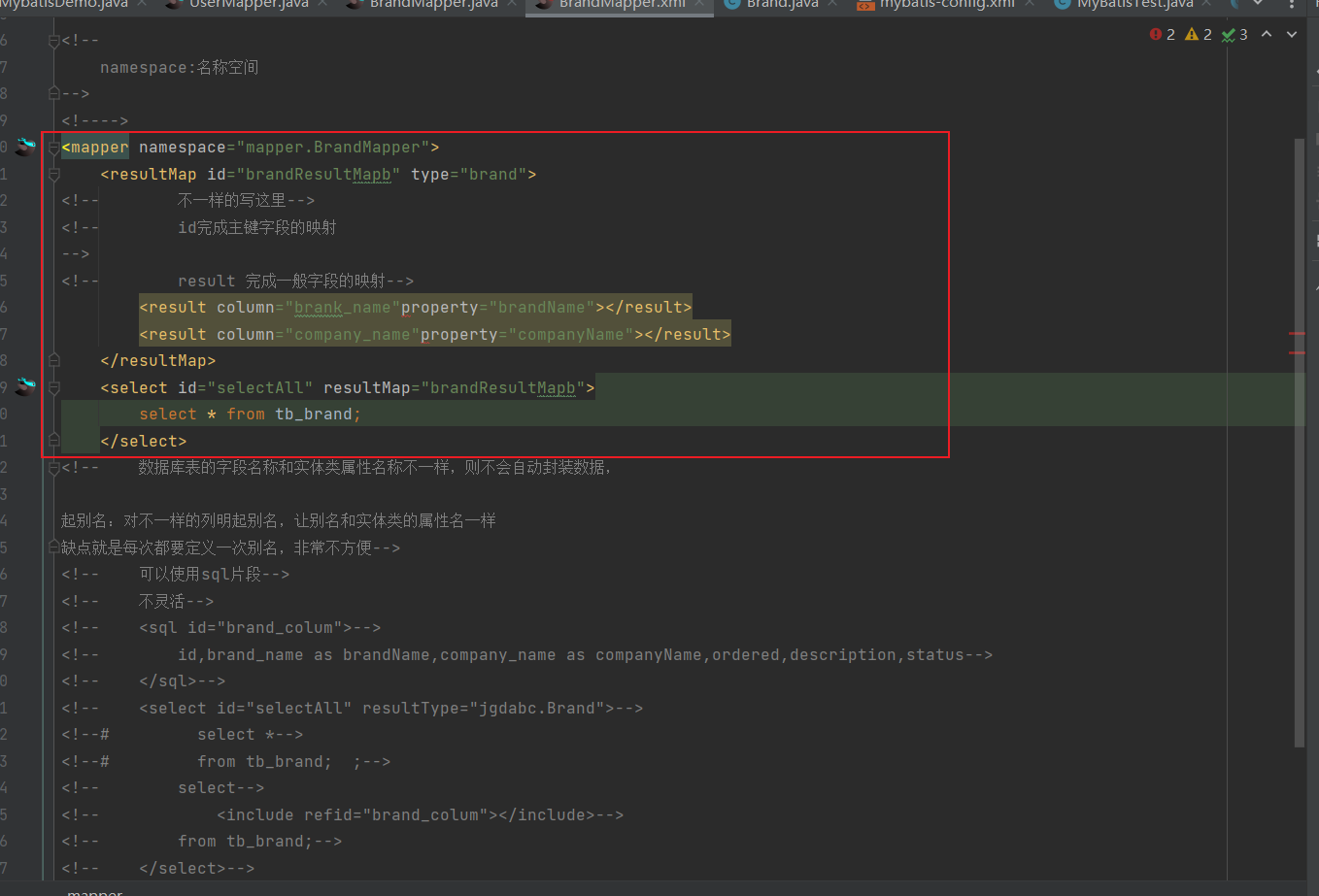Click the vertical editor scrollbar thumb

tap(1300, 442)
